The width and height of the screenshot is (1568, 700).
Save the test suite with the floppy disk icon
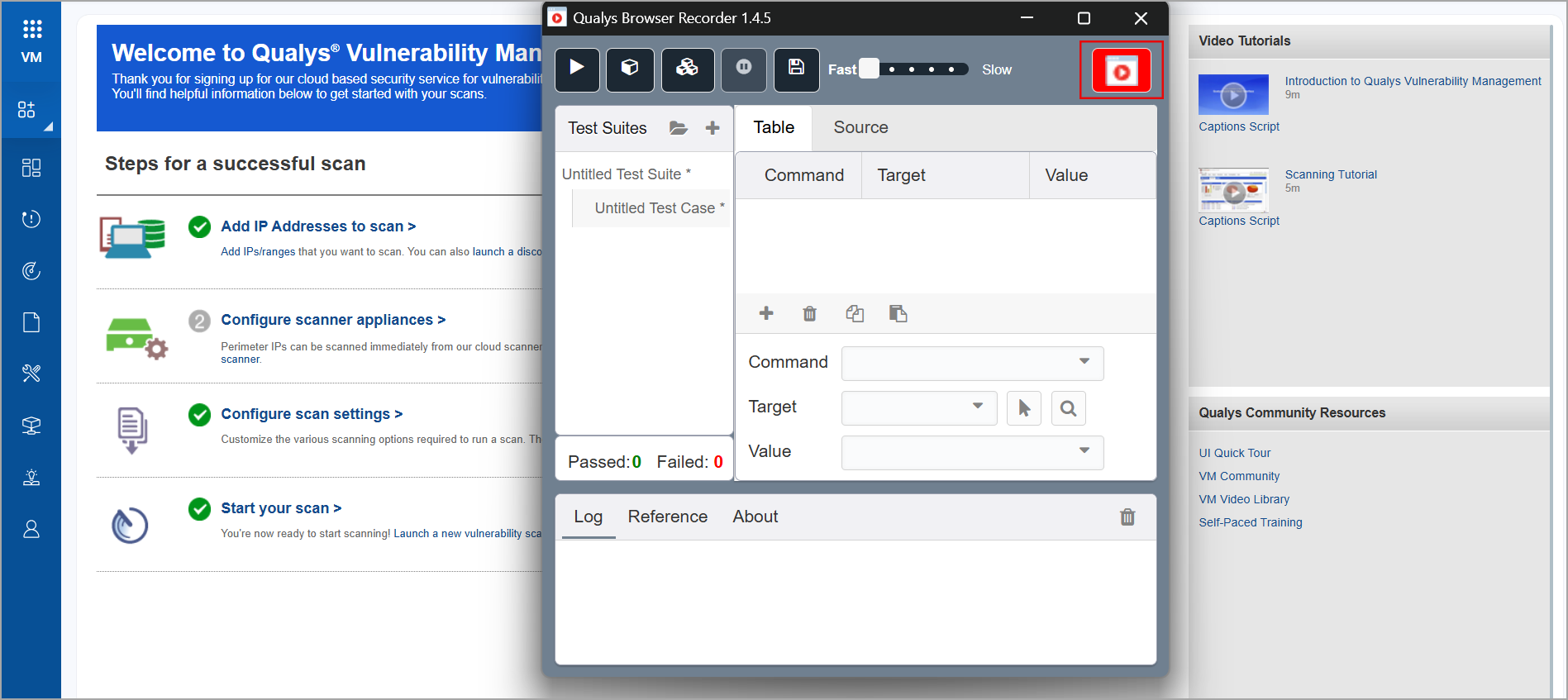[796, 69]
